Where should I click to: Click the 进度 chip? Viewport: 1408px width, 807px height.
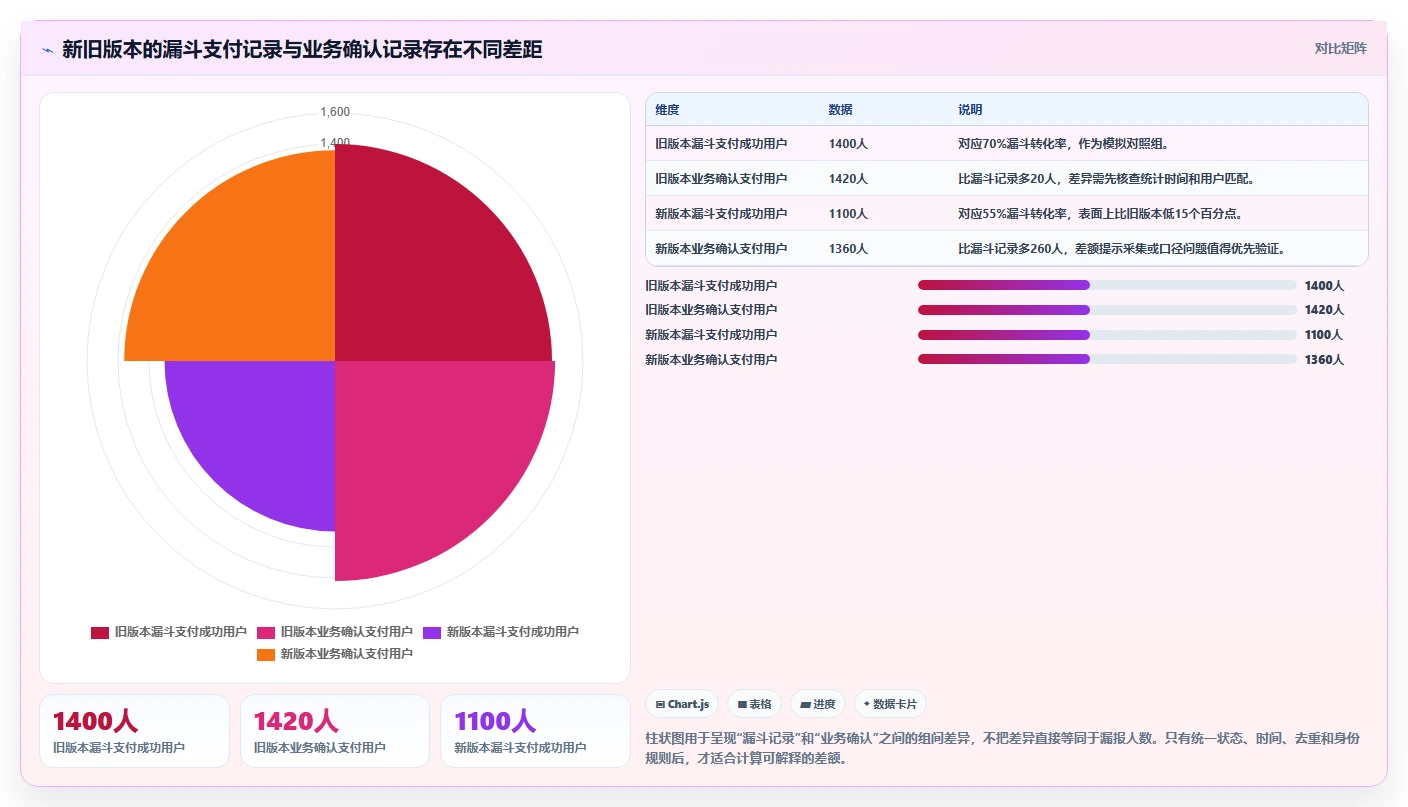[x=818, y=704]
